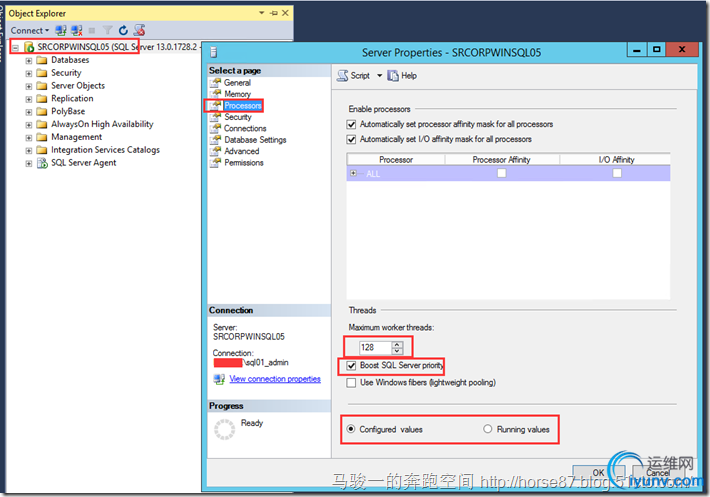The height and width of the screenshot is (497, 710).
Task: Maximize the Server Properties window
Action: tap(656, 49)
